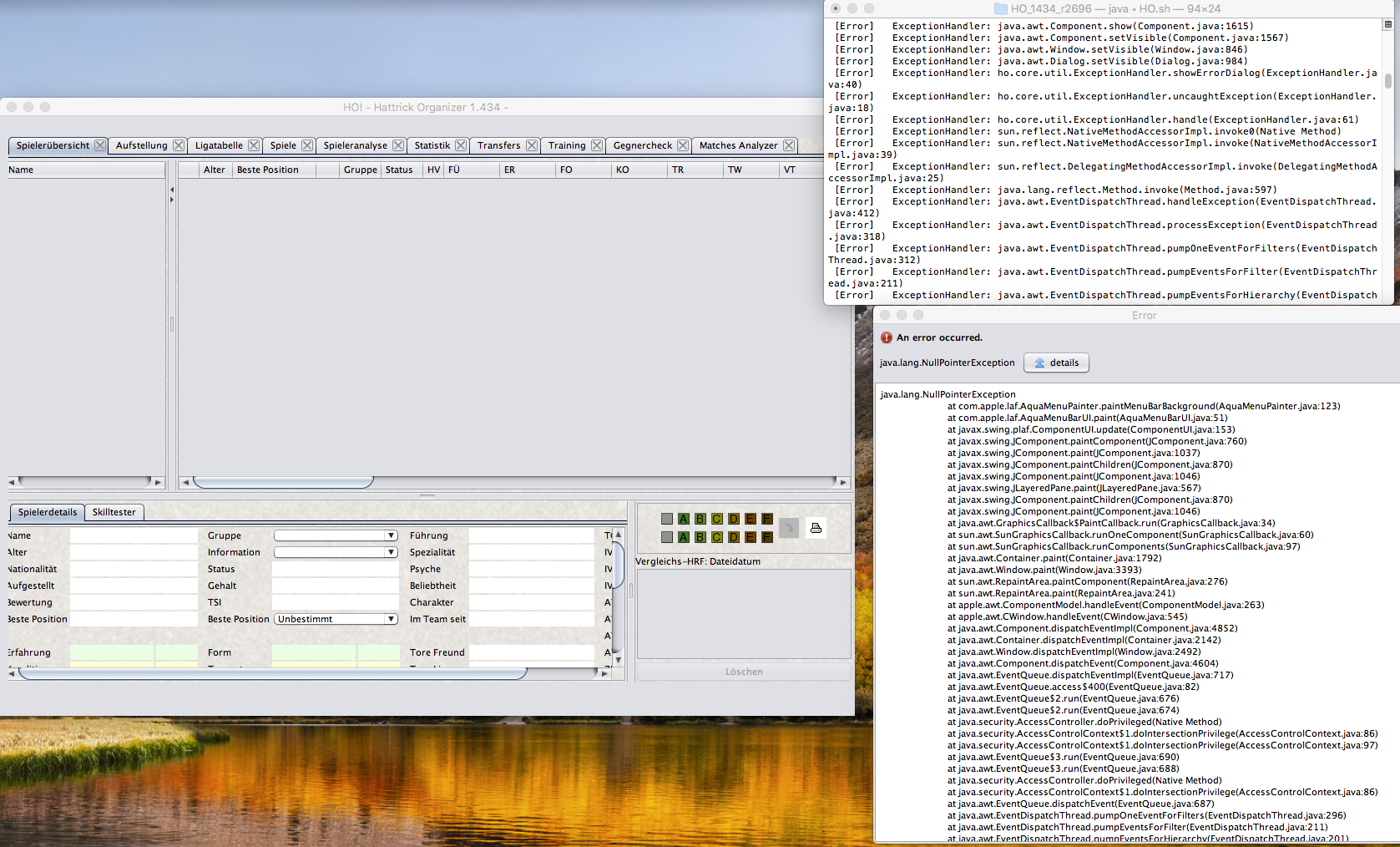Click the Name column header in player list
The width and height of the screenshot is (1400, 847).
coord(86,170)
